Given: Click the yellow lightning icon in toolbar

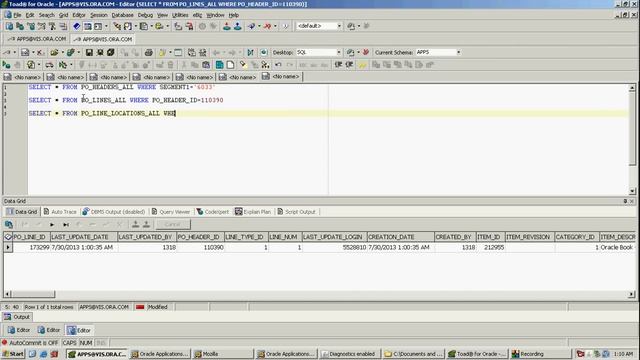Looking at the screenshot, I should tap(362, 65).
